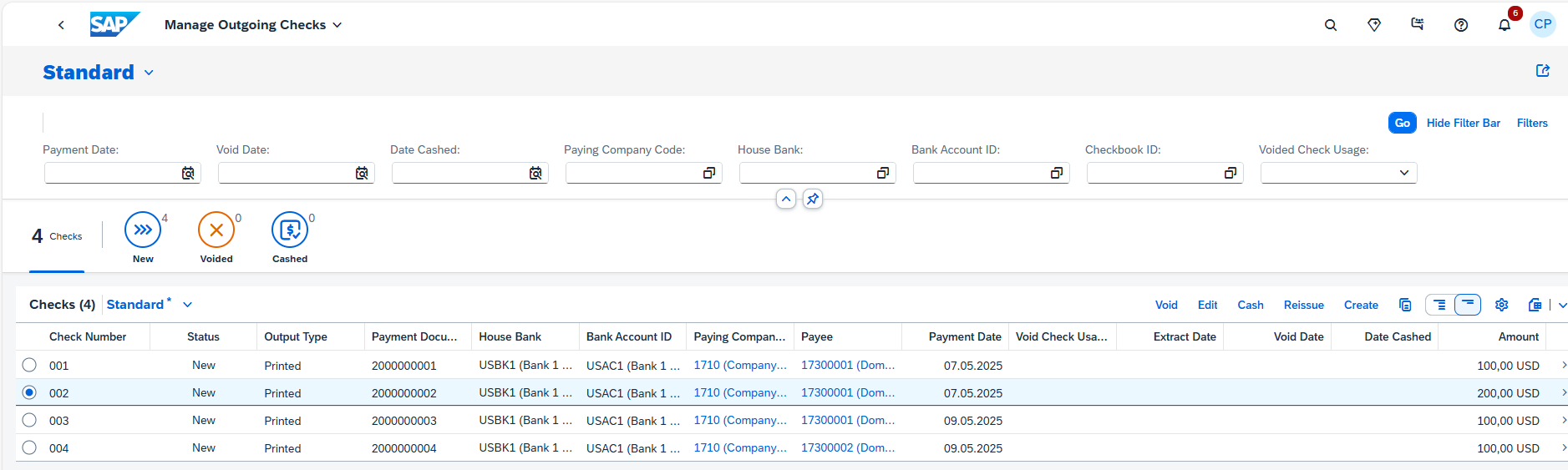Select radio button for check 001

[x=29, y=365]
